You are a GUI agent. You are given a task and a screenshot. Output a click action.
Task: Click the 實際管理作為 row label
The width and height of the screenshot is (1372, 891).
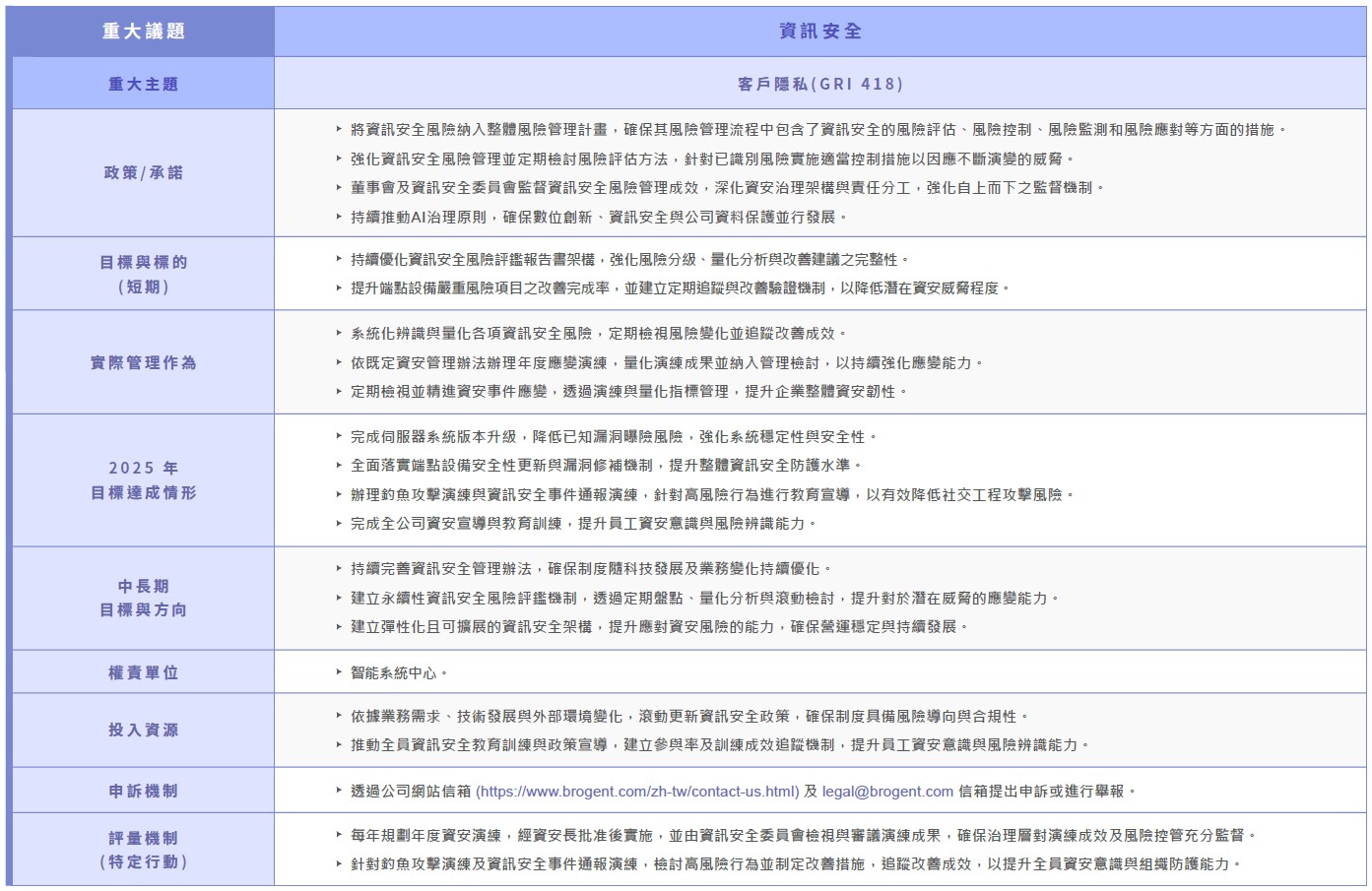(x=144, y=362)
